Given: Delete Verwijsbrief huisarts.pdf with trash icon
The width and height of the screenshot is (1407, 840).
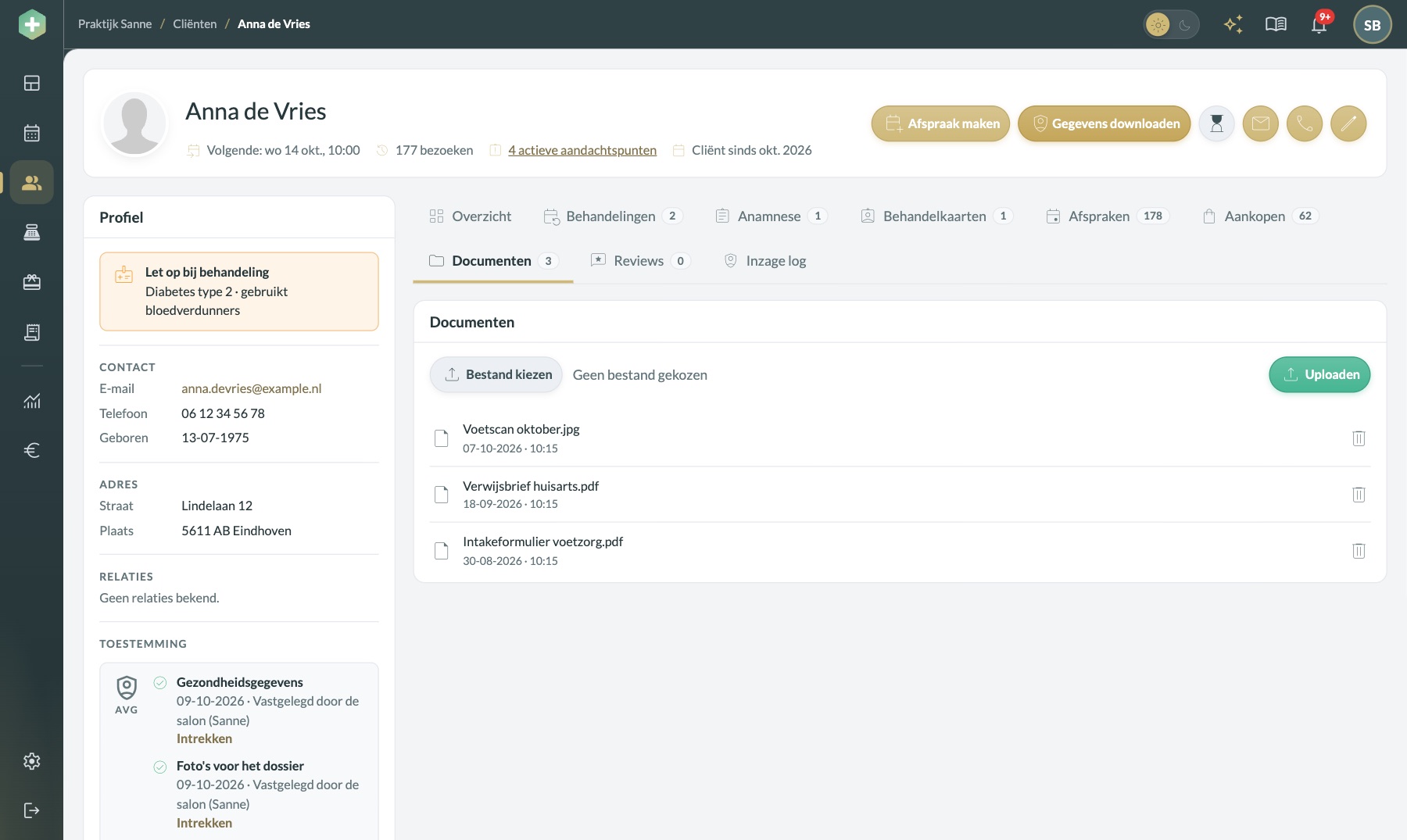Looking at the screenshot, I should tap(1359, 495).
